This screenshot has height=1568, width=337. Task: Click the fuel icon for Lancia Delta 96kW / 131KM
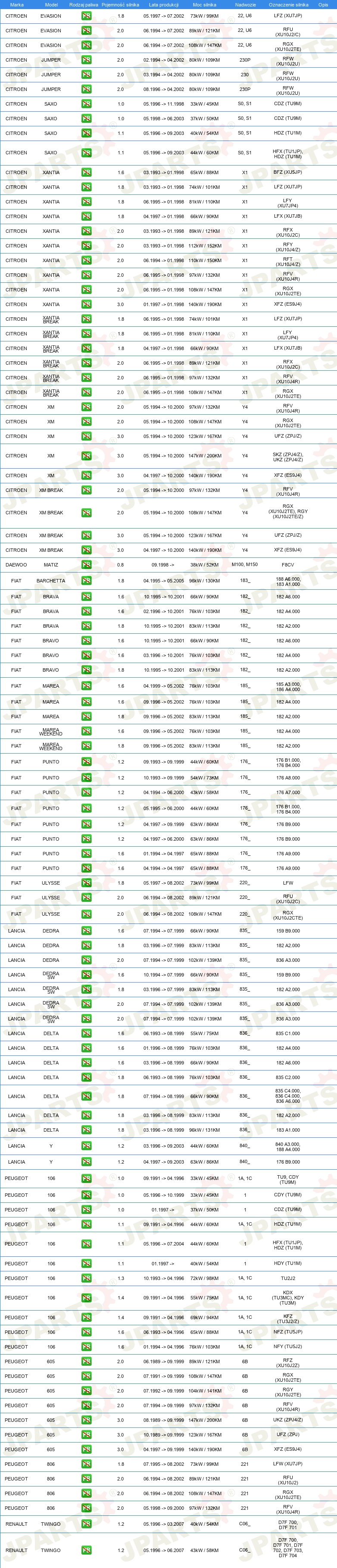point(86,1130)
